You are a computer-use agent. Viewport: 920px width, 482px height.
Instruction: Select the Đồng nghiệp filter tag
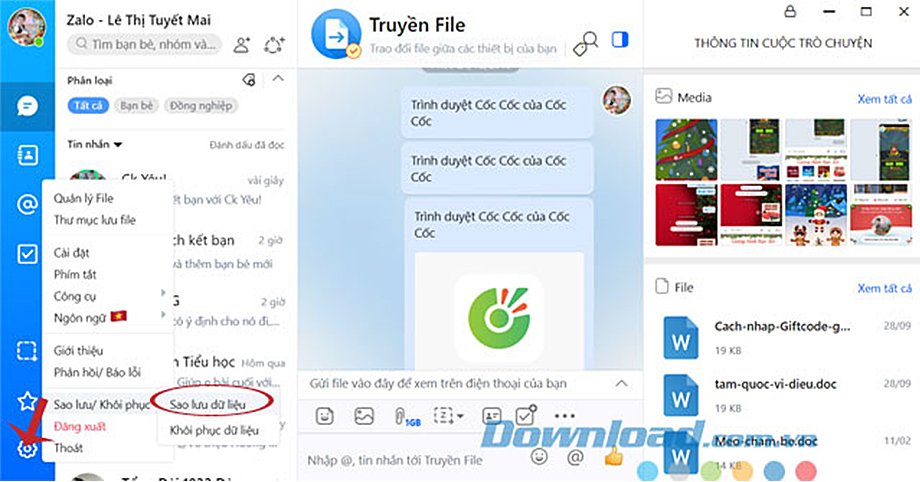(x=201, y=106)
